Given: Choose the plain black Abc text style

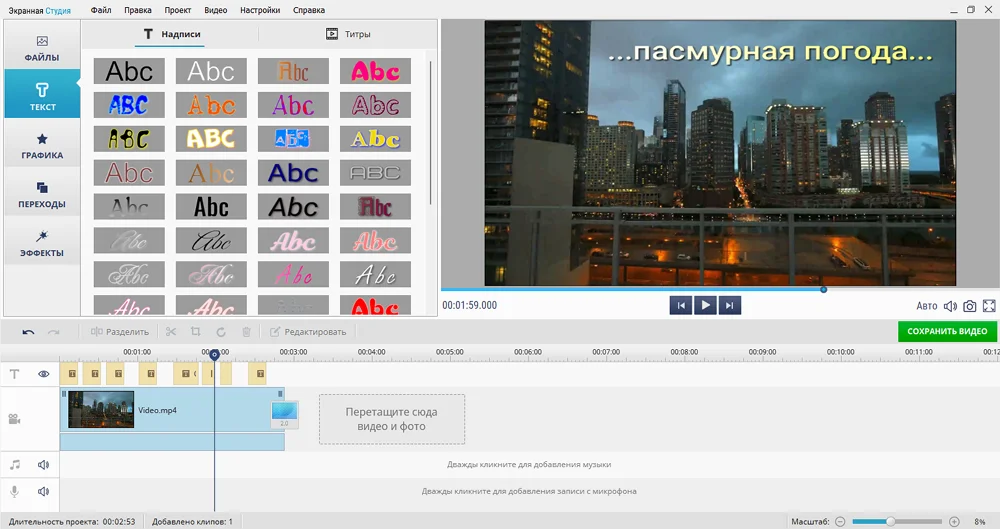Looking at the screenshot, I should [x=129, y=71].
